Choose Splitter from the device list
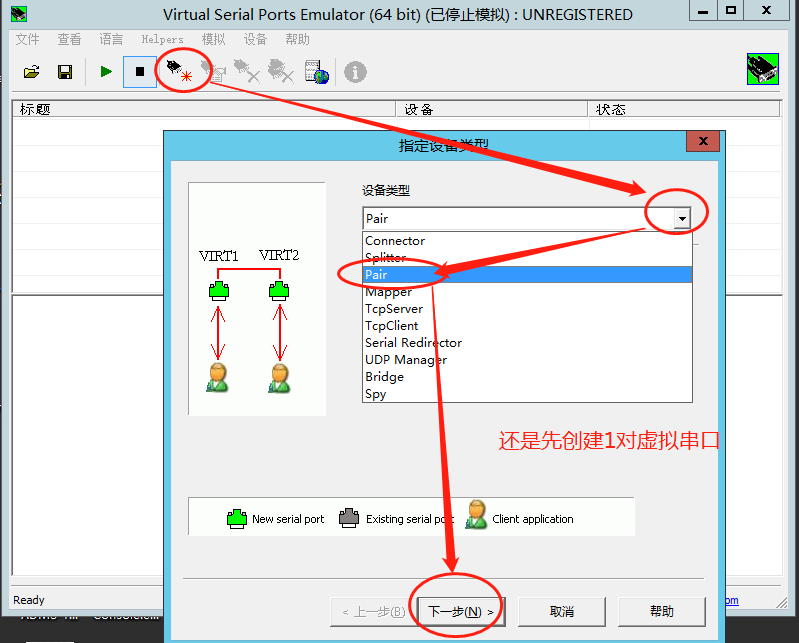 (527, 257)
